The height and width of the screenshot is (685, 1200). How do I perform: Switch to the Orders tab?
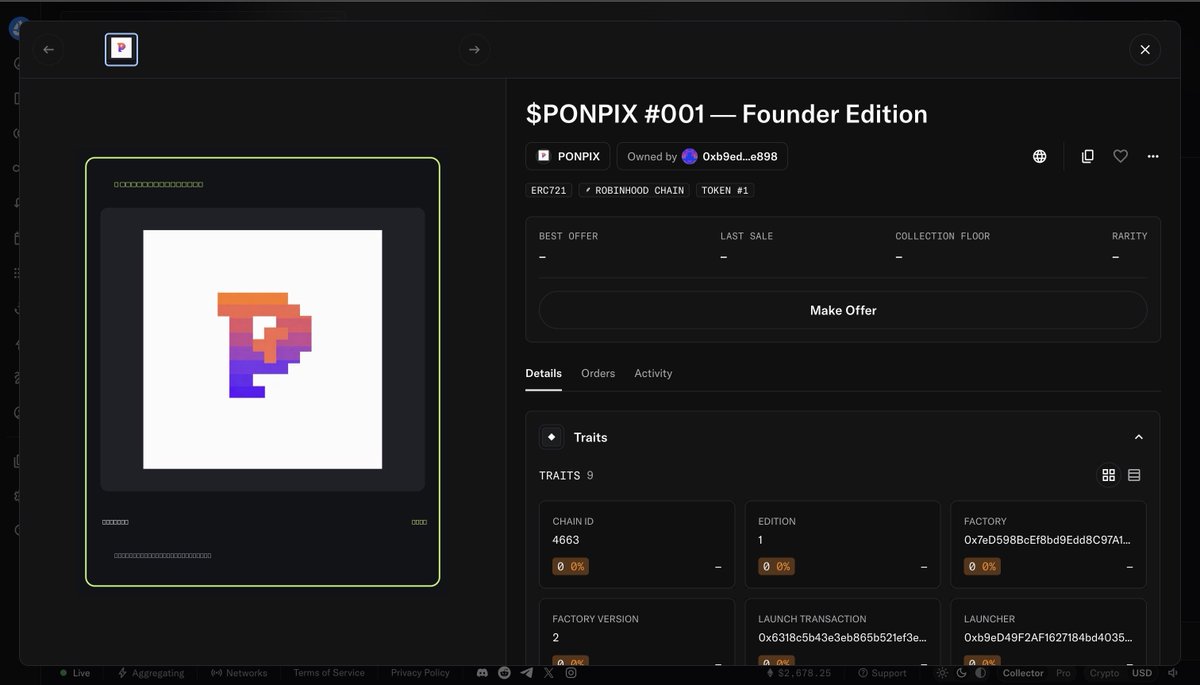tap(598, 373)
